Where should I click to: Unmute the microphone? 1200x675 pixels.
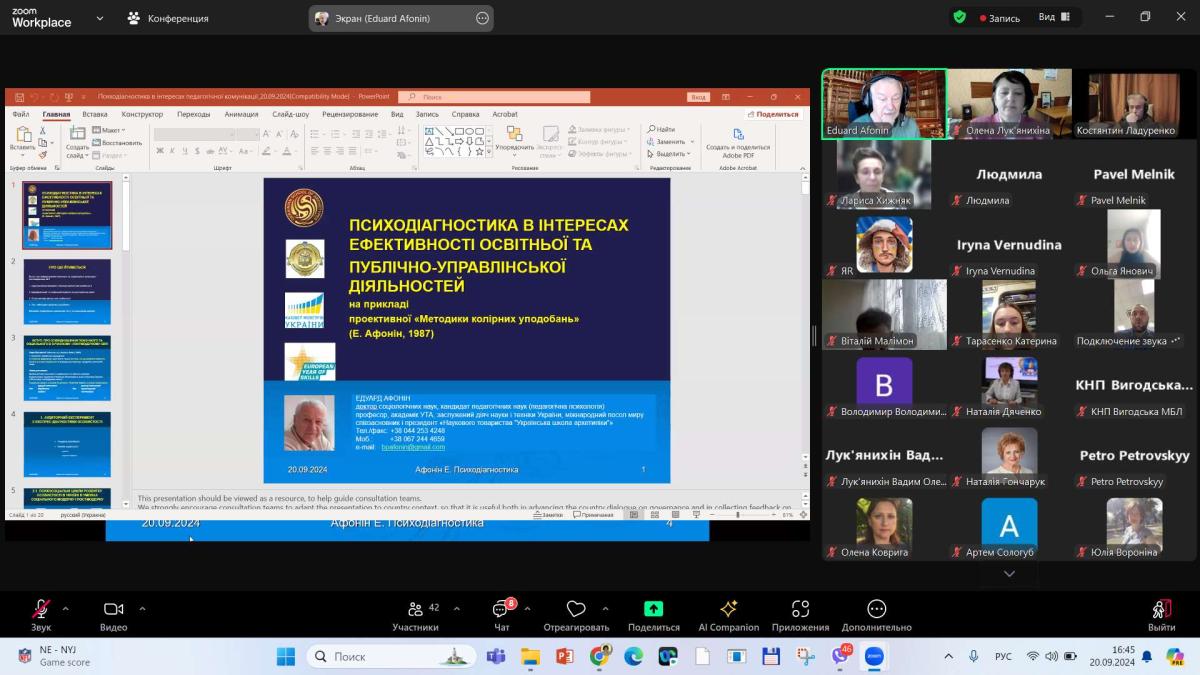pyautogui.click(x=41, y=610)
